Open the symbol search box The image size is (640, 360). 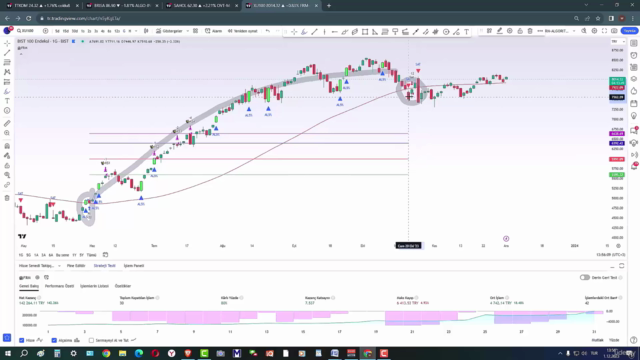pos(28,31)
